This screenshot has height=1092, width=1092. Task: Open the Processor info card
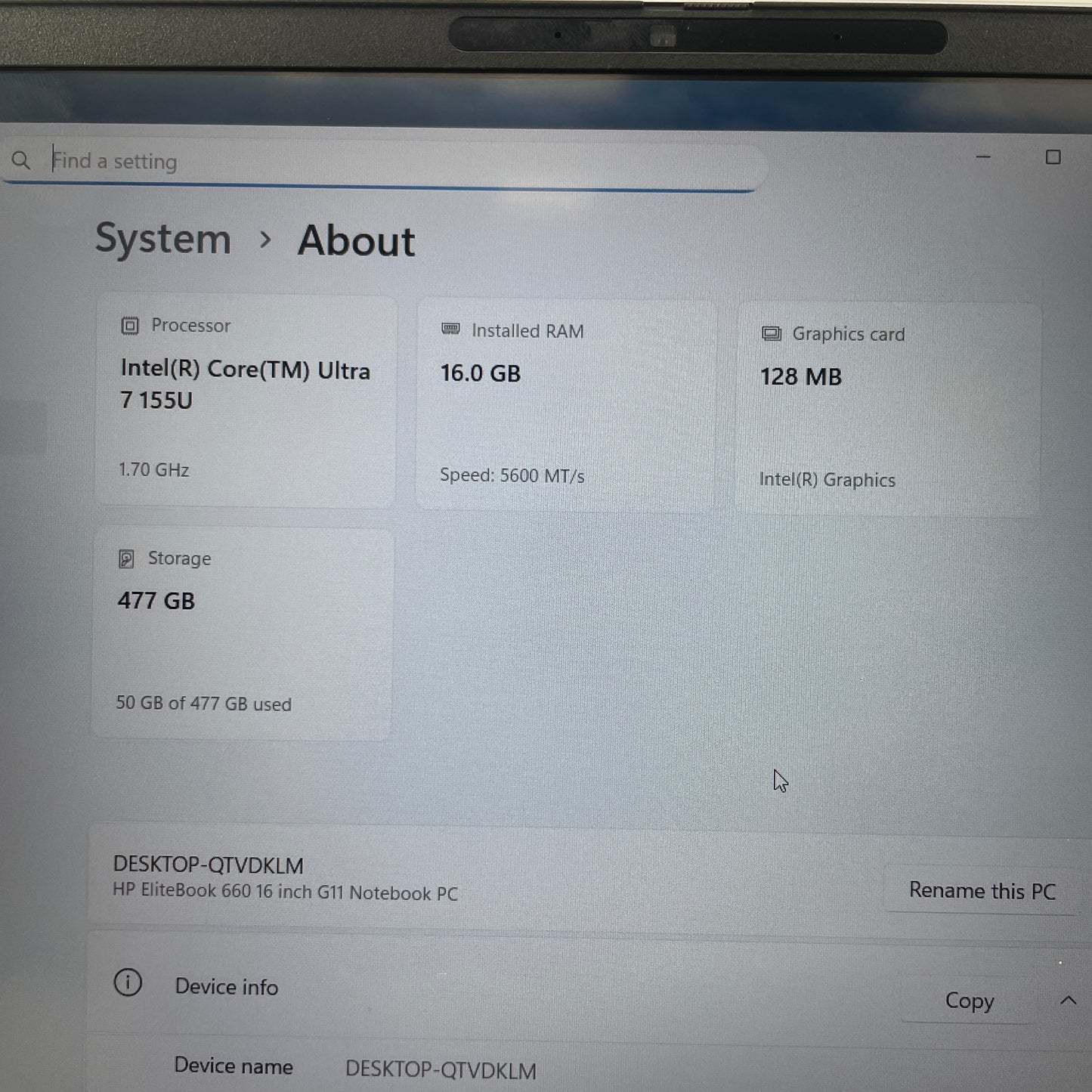coord(246,401)
